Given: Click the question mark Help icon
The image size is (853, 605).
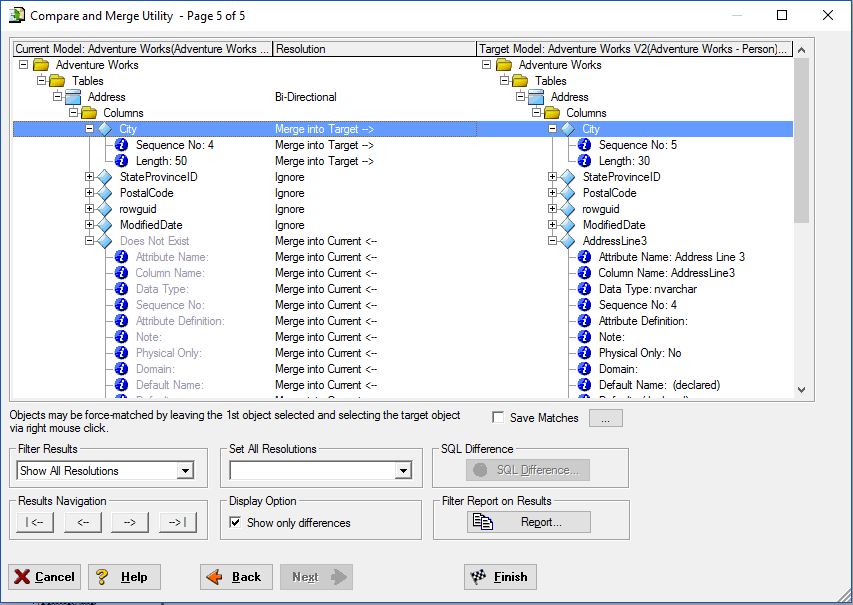Looking at the screenshot, I should (102, 577).
